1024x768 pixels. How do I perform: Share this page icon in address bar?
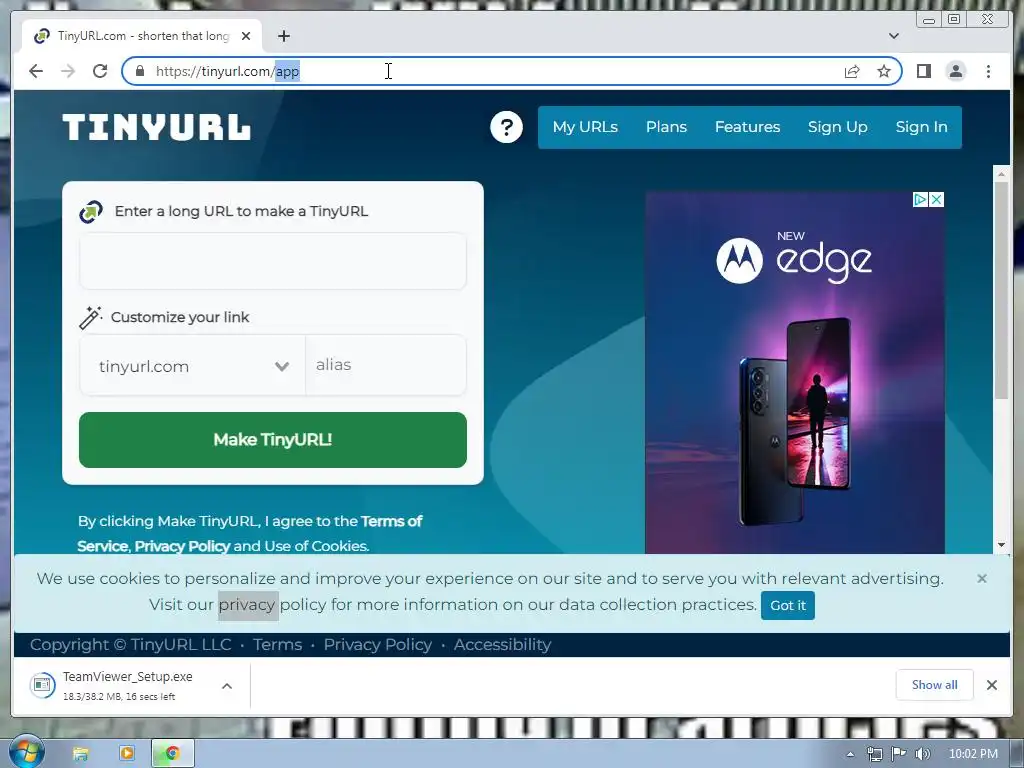point(852,71)
